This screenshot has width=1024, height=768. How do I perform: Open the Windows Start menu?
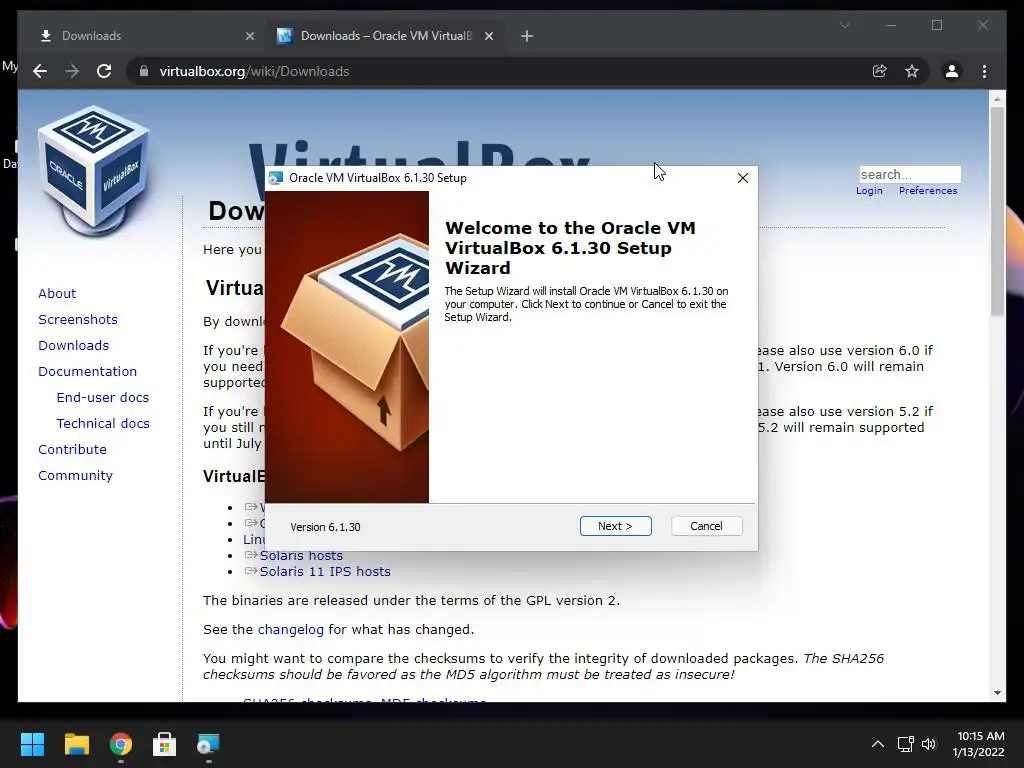coord(32,744)
